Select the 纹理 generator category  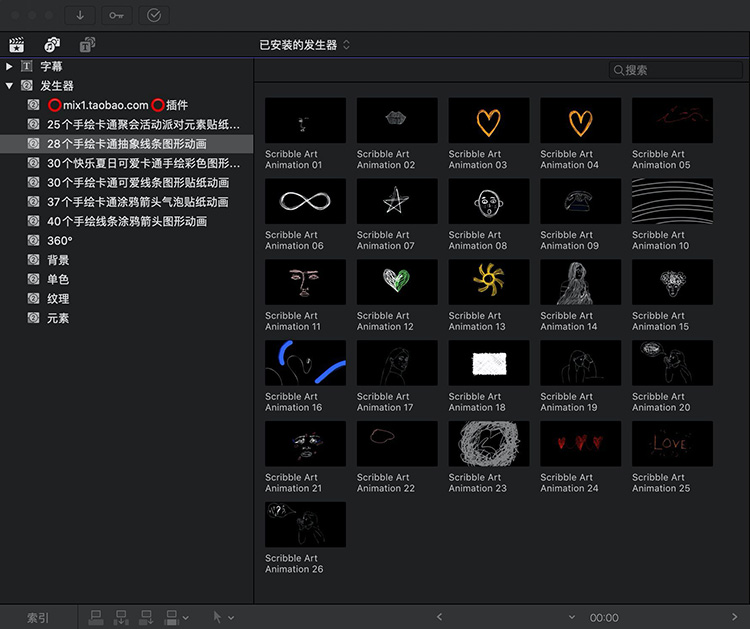coord(126,299)
